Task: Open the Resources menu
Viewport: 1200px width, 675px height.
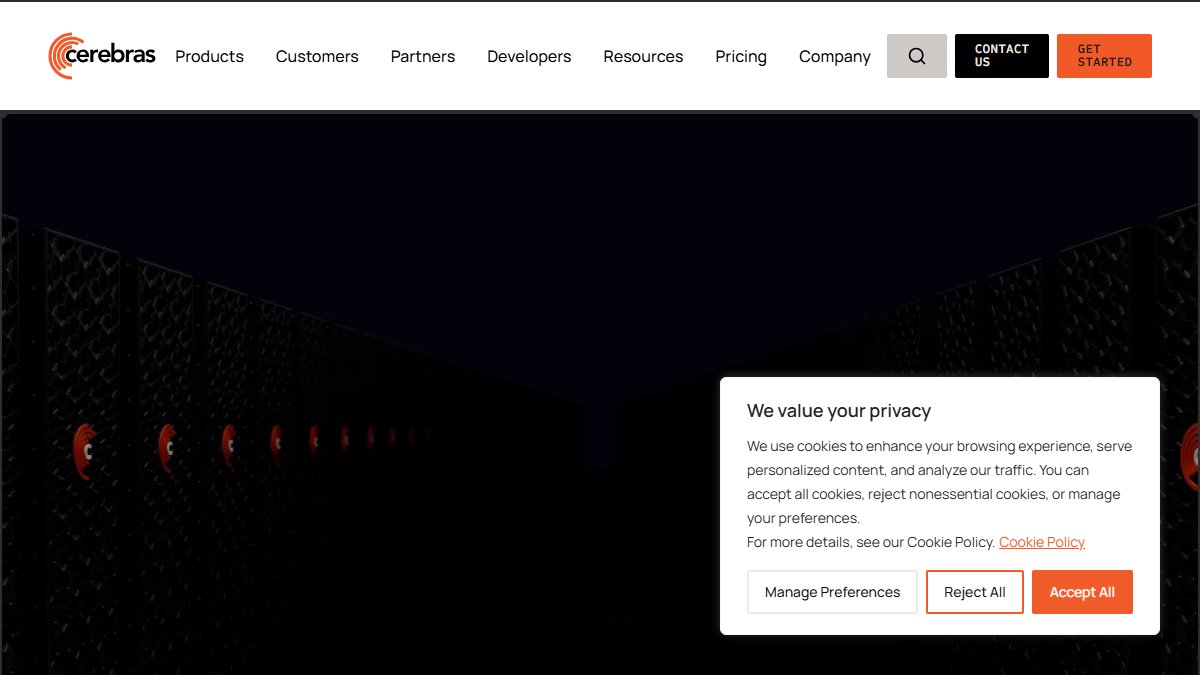Action: coord(643,57)
